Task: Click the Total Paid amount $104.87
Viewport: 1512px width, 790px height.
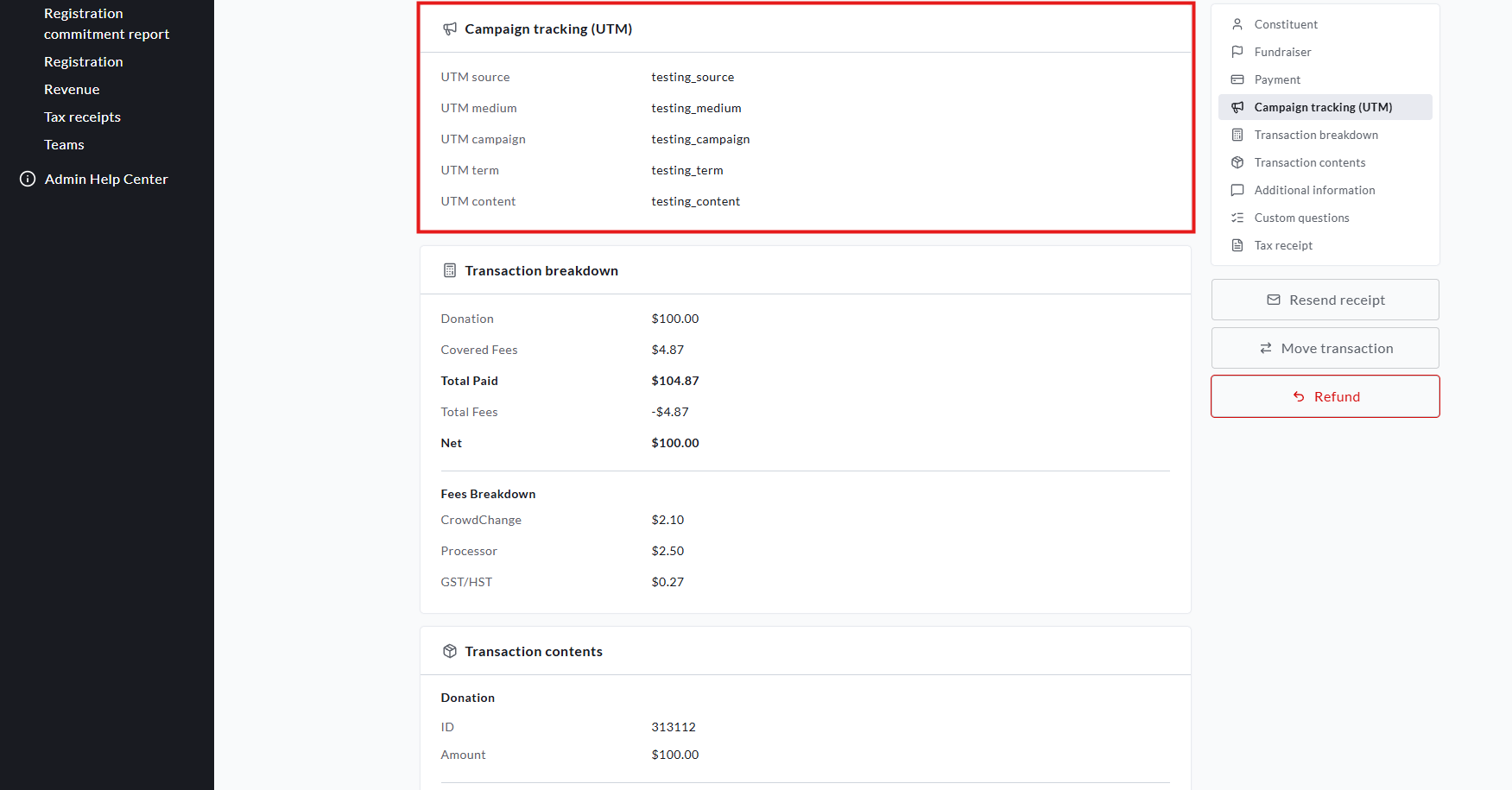Action: 675,381
